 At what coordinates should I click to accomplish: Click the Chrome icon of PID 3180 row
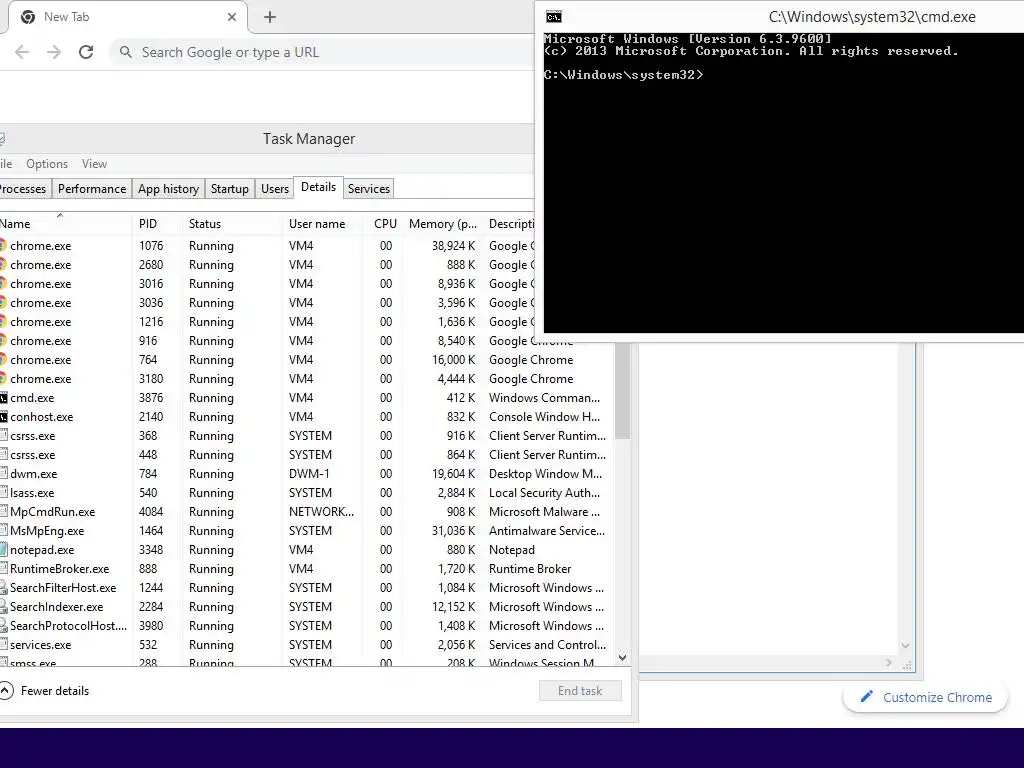[x=3, y=379]
